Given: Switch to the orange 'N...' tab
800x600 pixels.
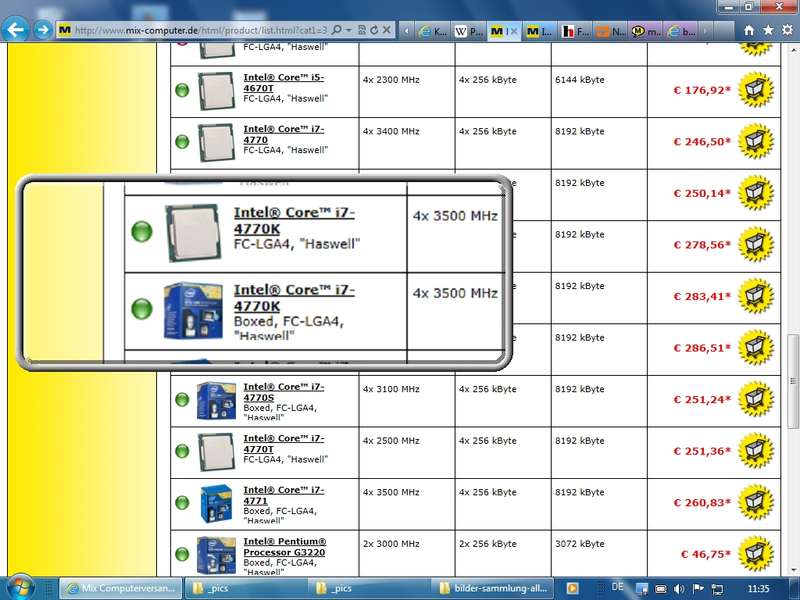Looking at the screenshot, I should tap(611, 31).
